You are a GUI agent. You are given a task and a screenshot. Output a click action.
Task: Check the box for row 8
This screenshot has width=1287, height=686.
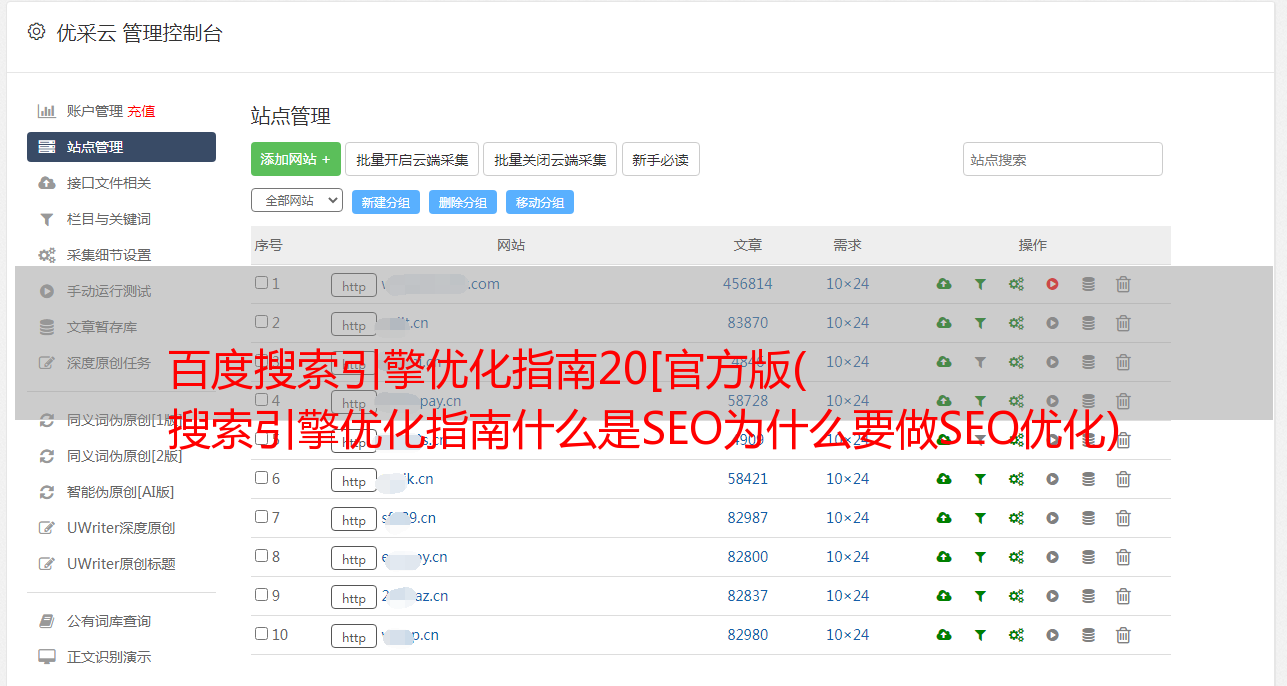tap(261, 556)
